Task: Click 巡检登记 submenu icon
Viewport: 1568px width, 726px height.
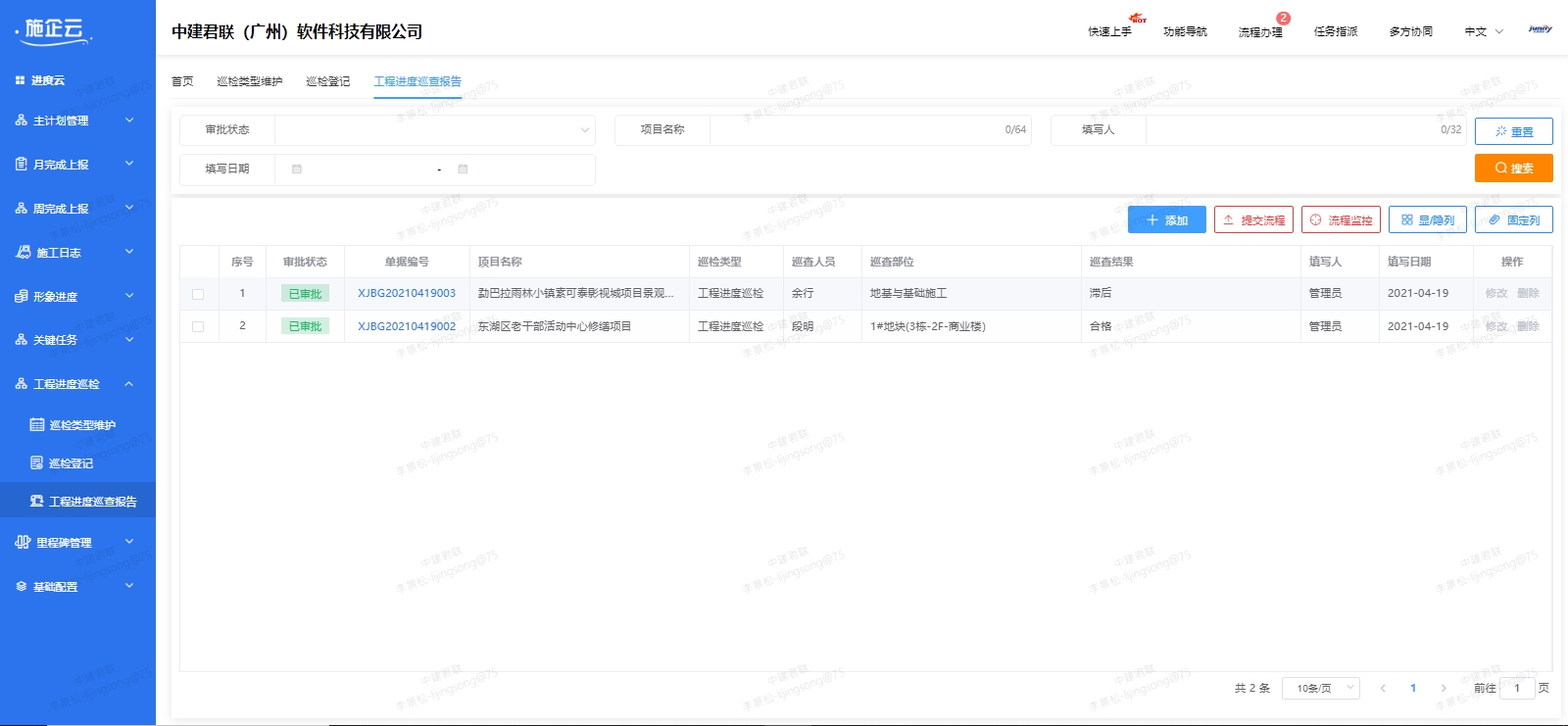Action: (37, 462)
